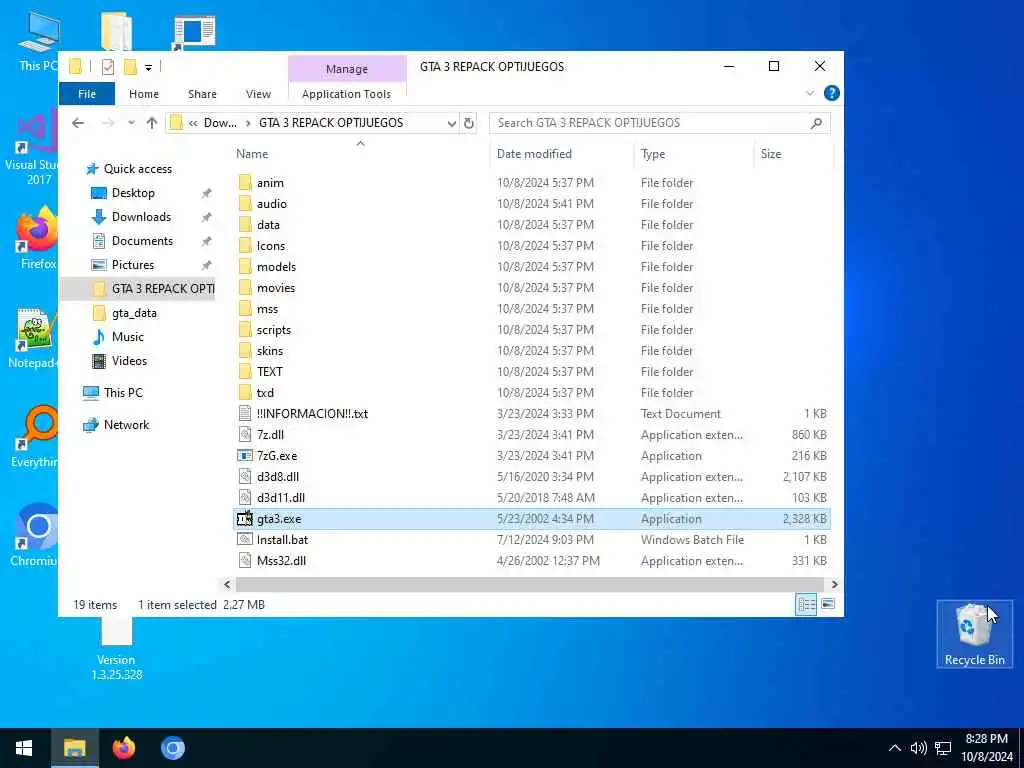Select the d3d8.dll file icon
The width and height of the screenshot is (1024, 768).
pos(245,477)
